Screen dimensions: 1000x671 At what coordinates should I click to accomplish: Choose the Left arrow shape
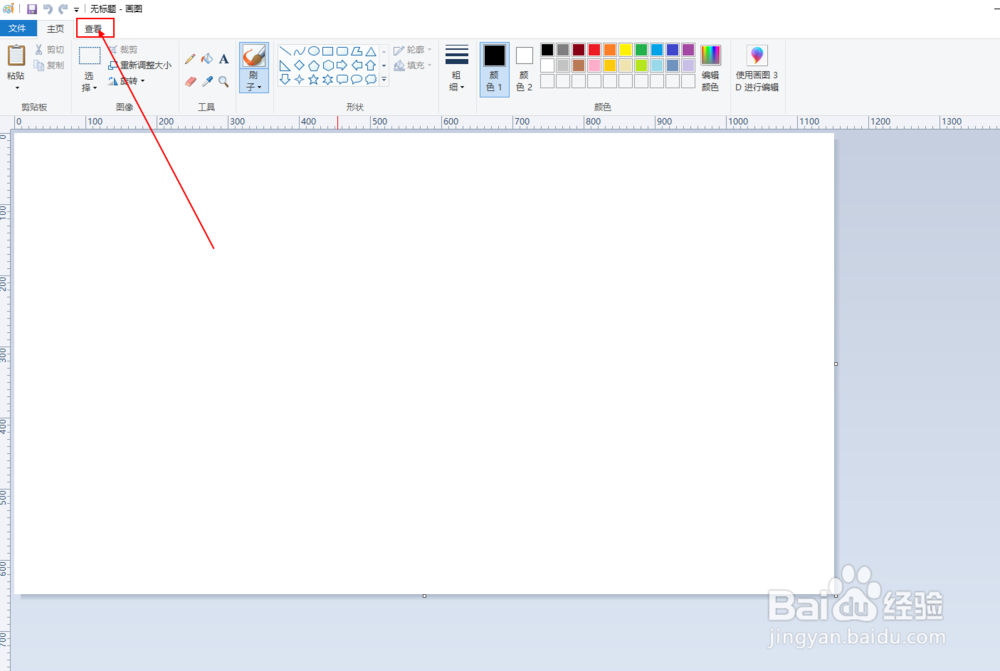[x=357, y=65]
